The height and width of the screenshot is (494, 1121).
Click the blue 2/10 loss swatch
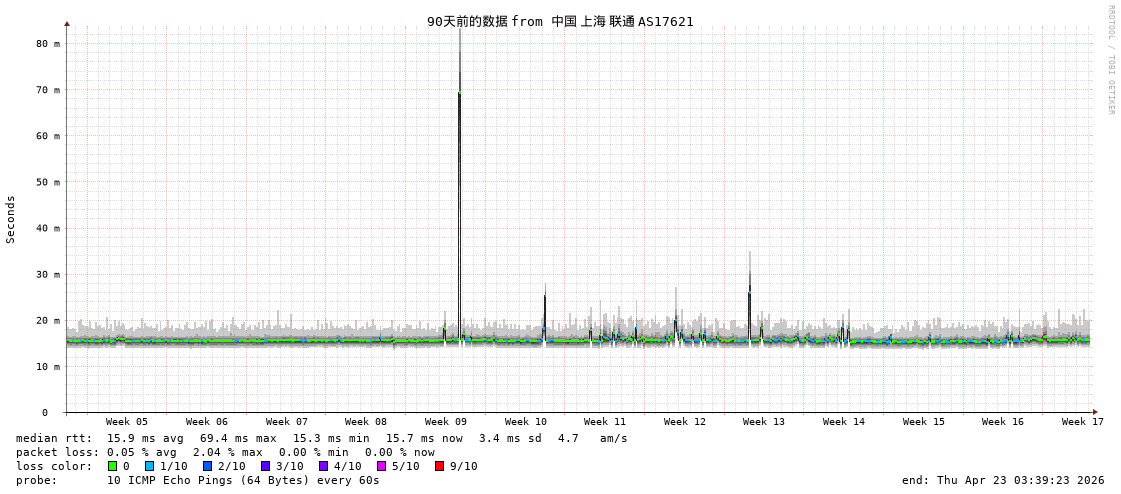(x=207, y=466)
